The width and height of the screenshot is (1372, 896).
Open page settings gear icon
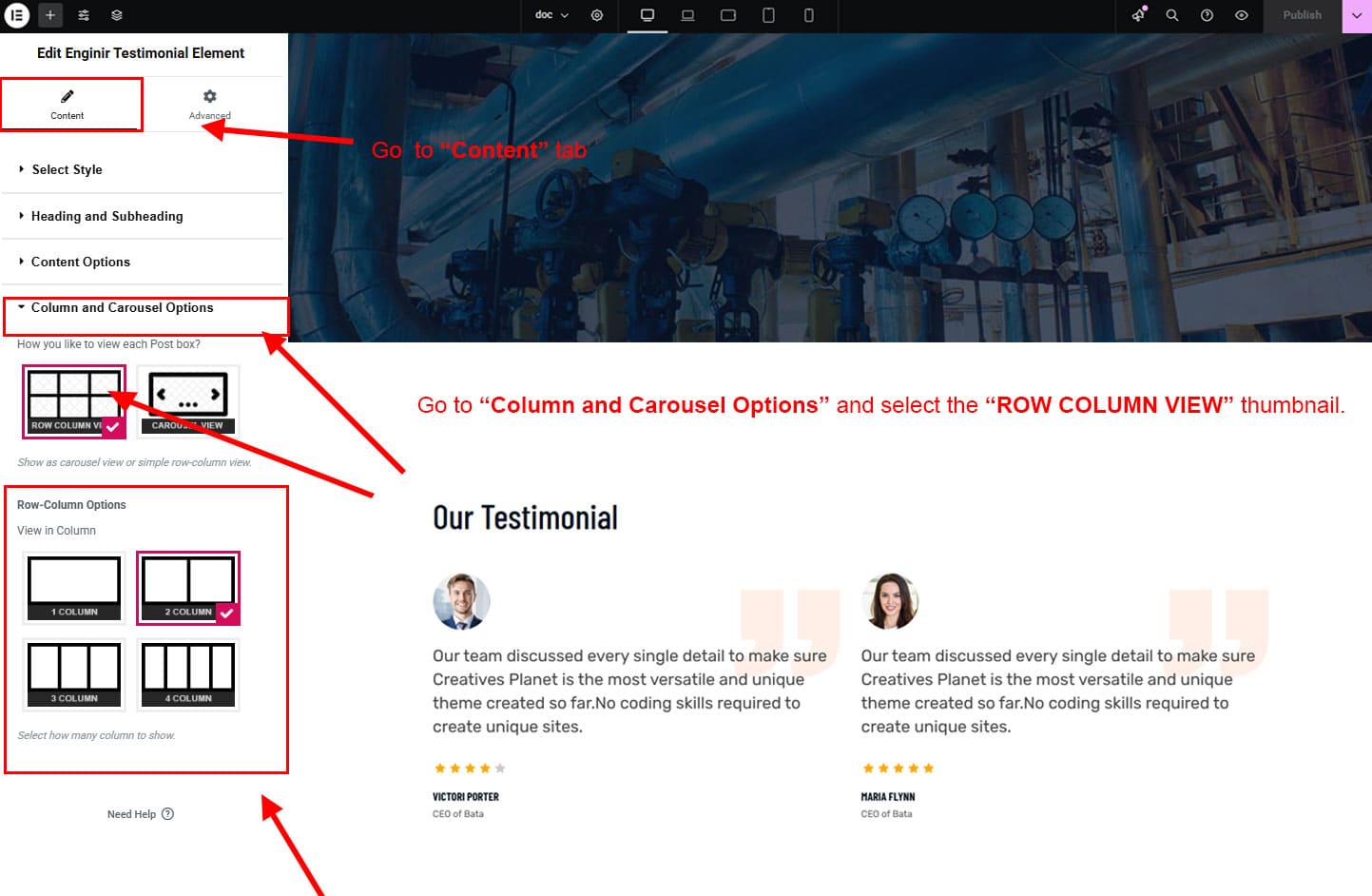597,15
